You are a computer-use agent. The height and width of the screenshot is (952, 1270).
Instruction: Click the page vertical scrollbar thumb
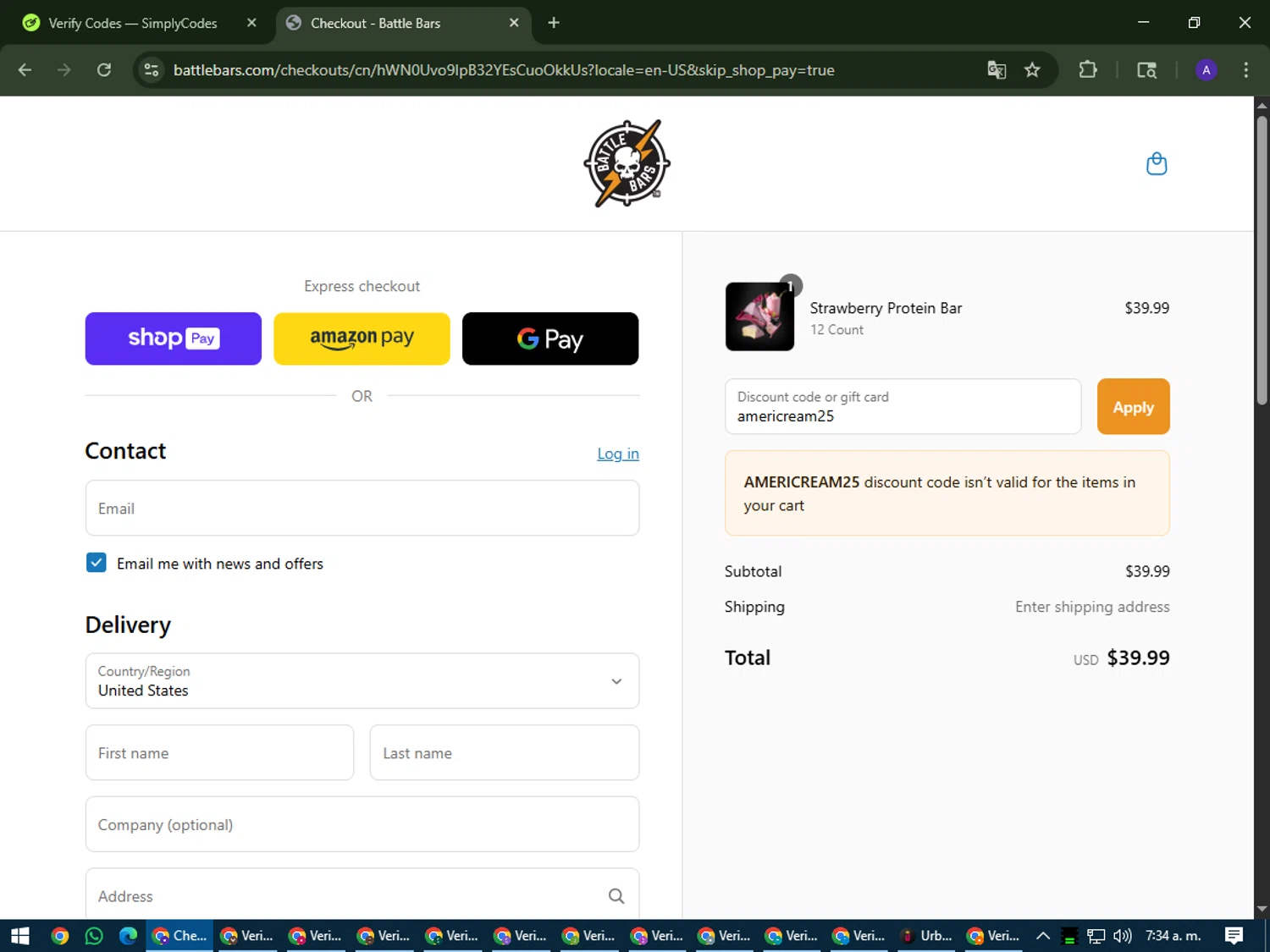click(1262, 261)
